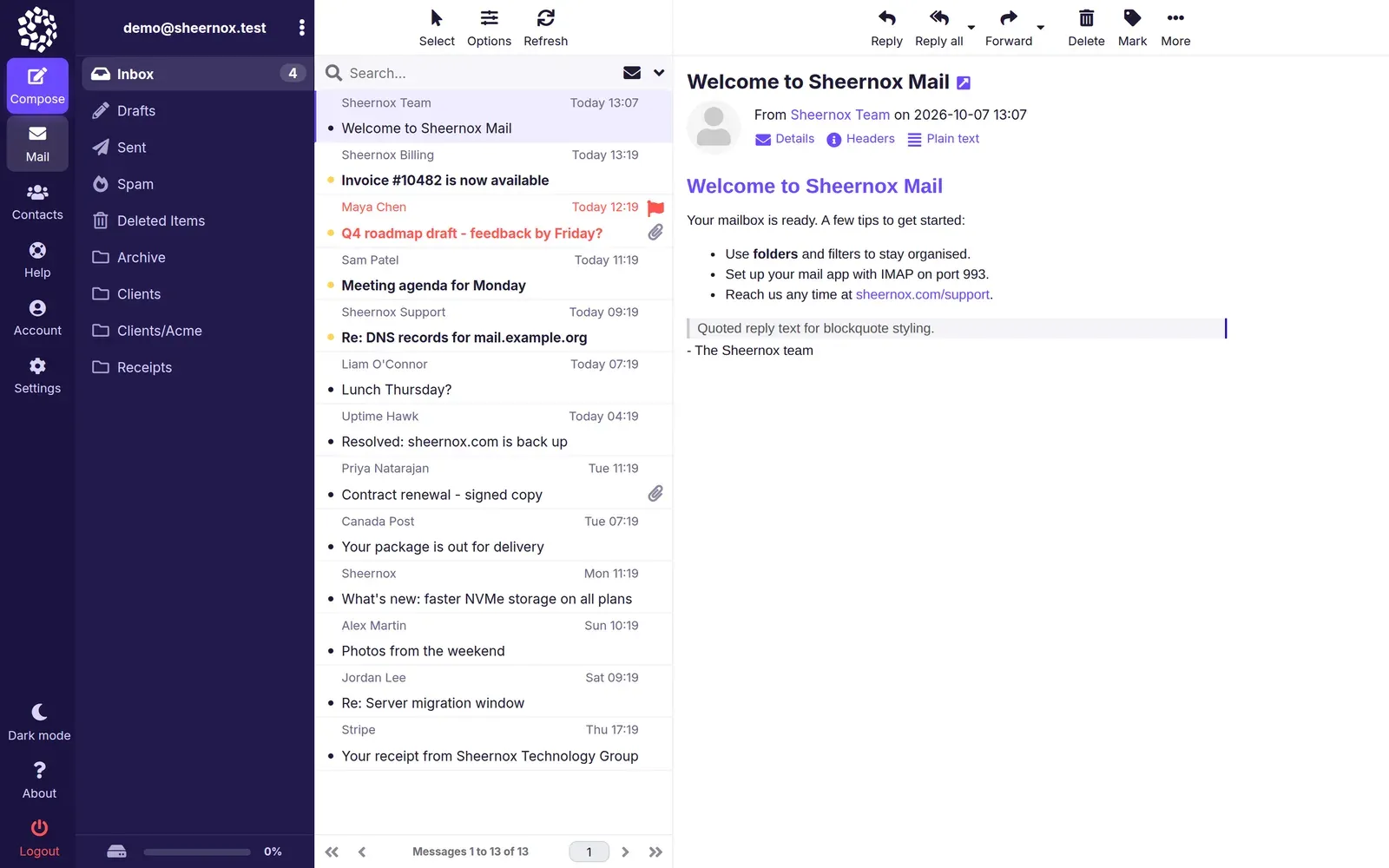The height and width of the screenshot is (868, 1389).
Task: Open the Settings gear
Action: [37, 376]
